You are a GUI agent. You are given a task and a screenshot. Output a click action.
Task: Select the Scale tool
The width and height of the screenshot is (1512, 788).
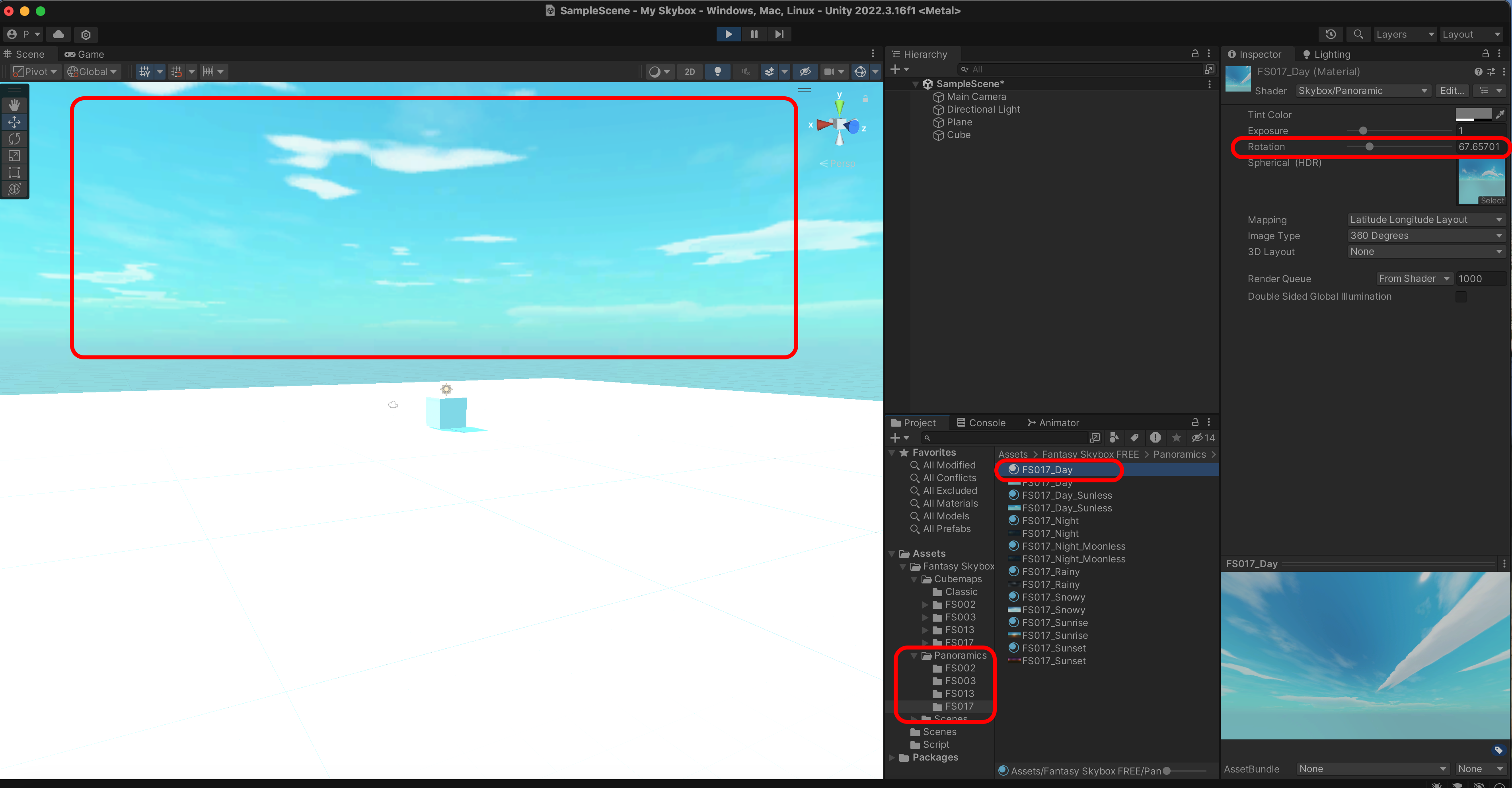click(x=14, y=156)
